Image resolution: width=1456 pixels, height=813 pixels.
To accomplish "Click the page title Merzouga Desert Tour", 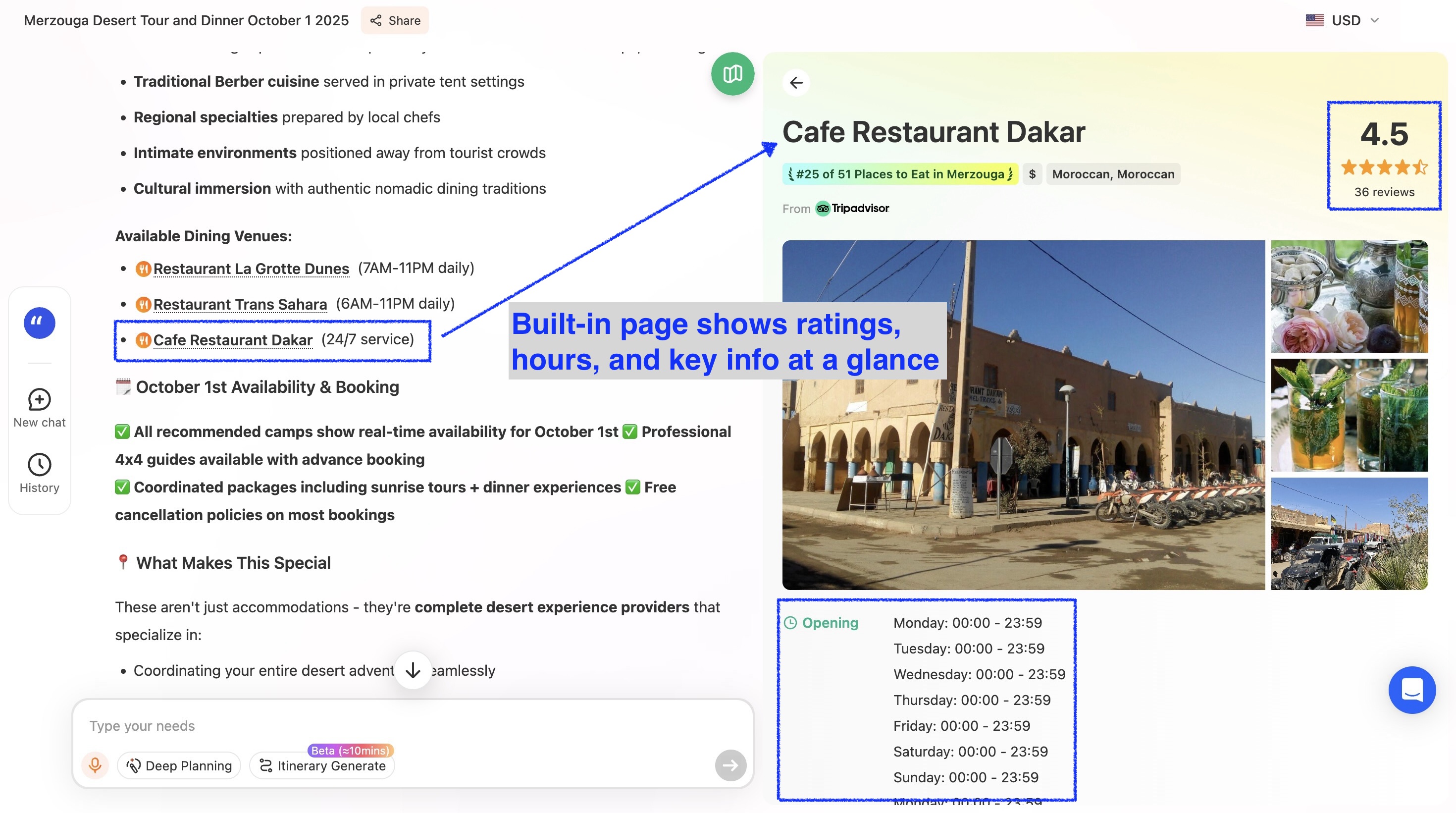I will [x=186, y=20].
